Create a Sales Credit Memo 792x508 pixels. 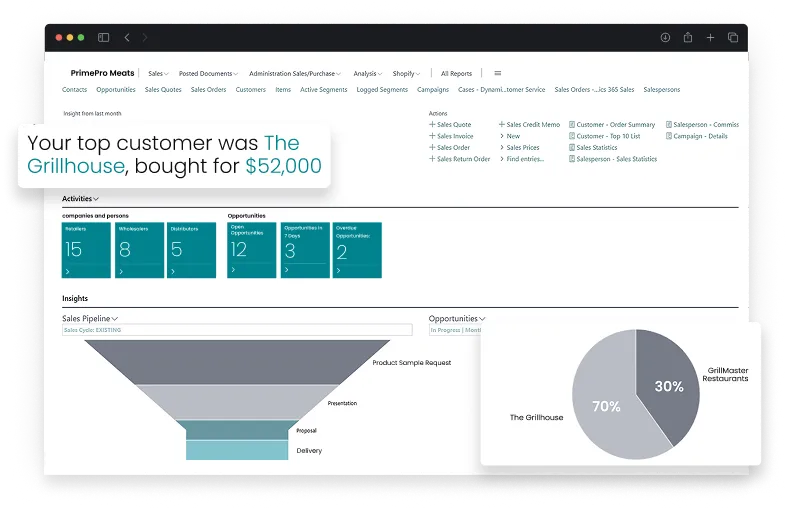529,124
